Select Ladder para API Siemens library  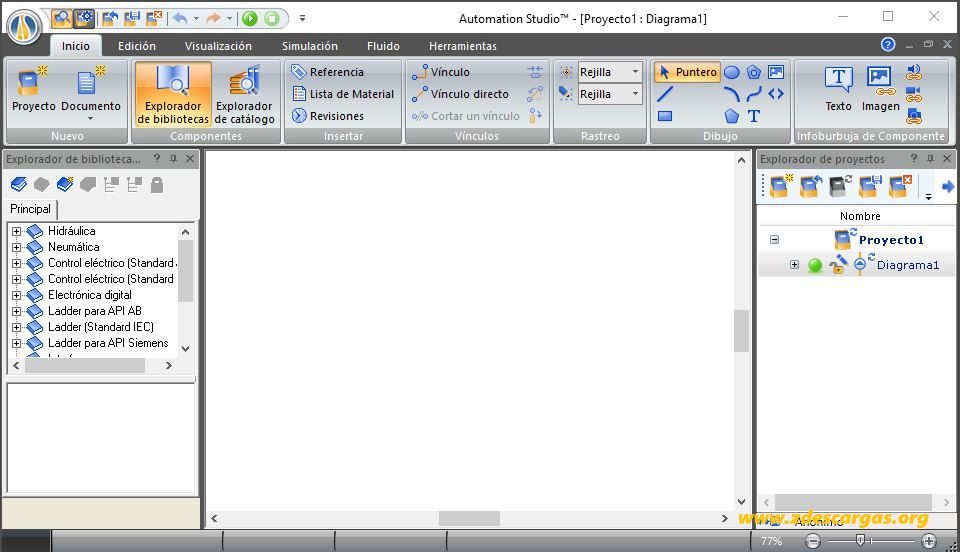coord(108,343)
